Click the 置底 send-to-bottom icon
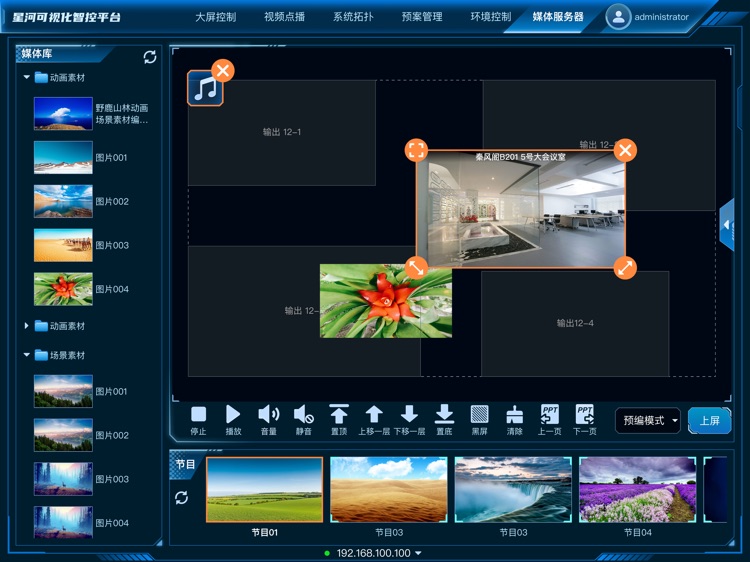This screenshot has width=750, height=562. click(444, 414)
